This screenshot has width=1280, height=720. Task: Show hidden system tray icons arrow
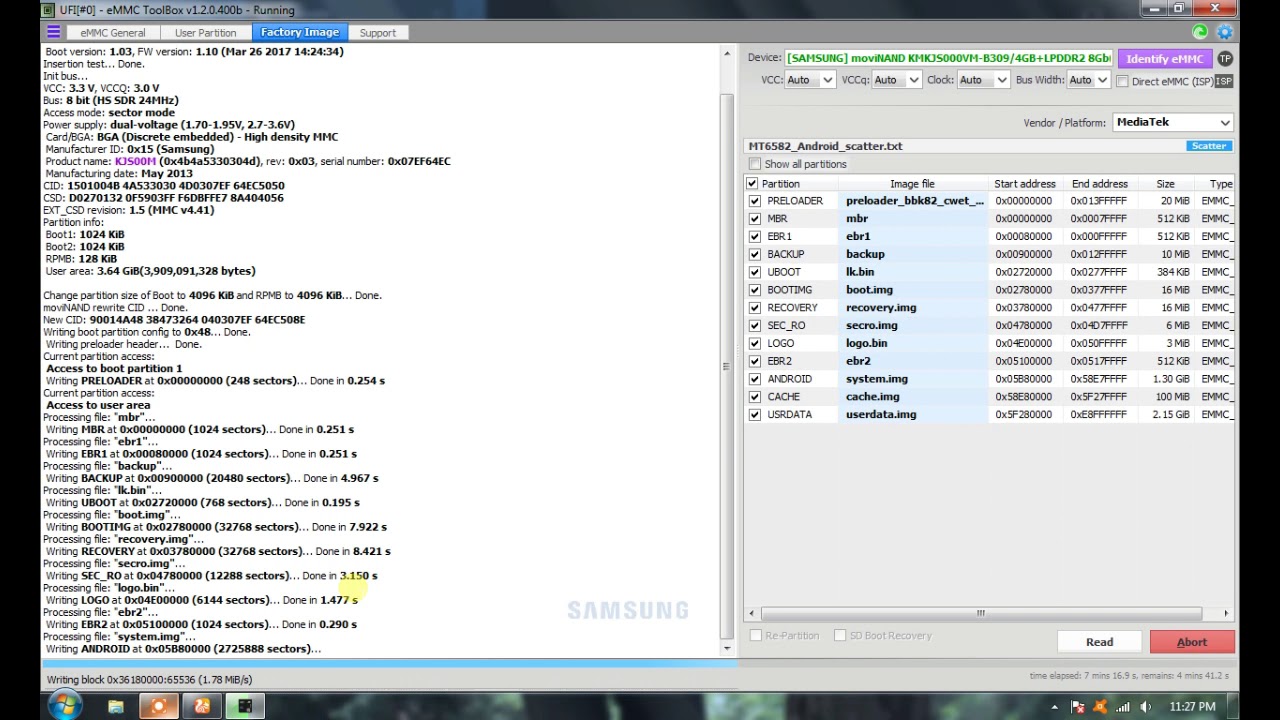(1055, 707)
